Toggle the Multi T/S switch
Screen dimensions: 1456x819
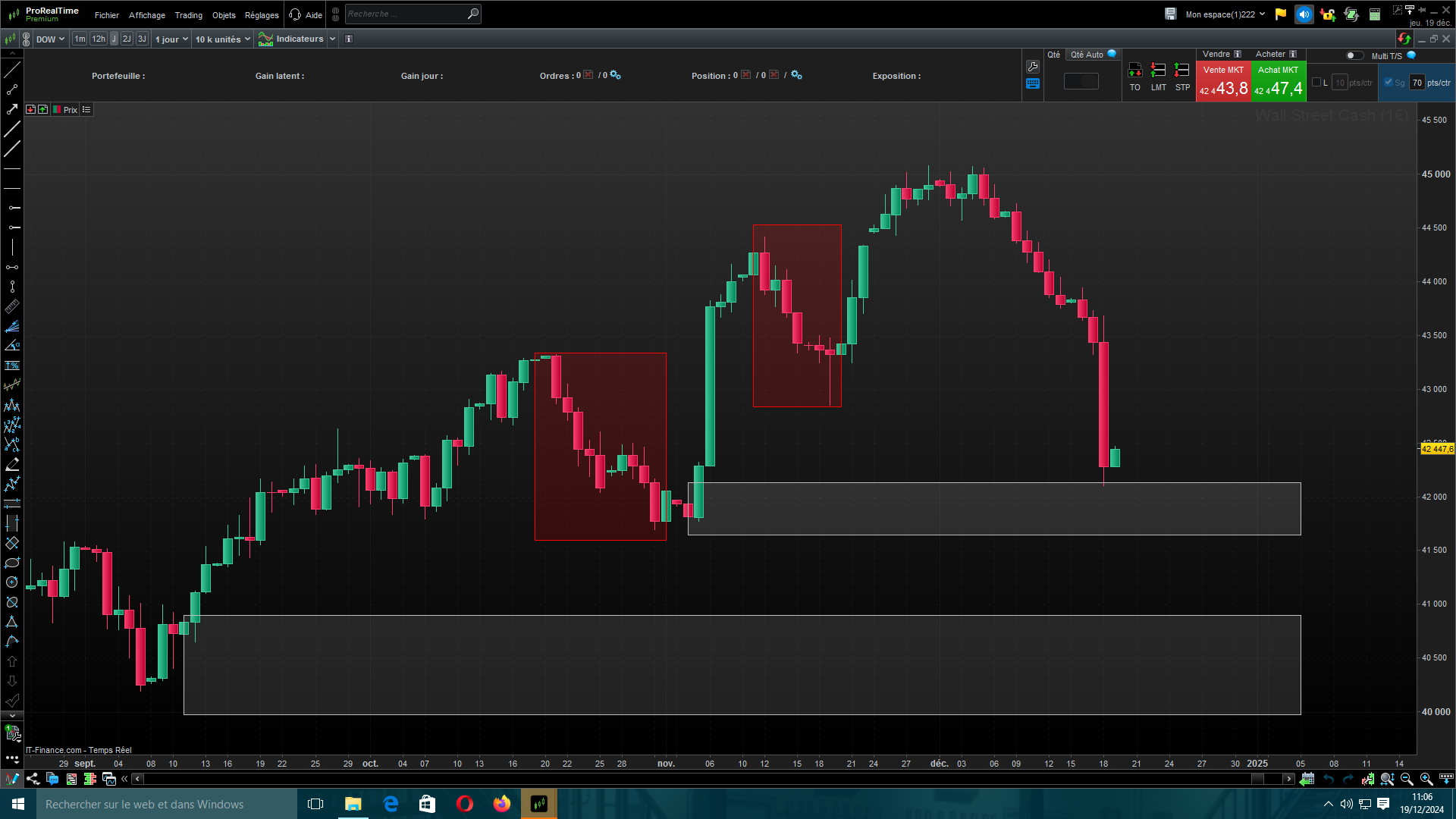1354,55
